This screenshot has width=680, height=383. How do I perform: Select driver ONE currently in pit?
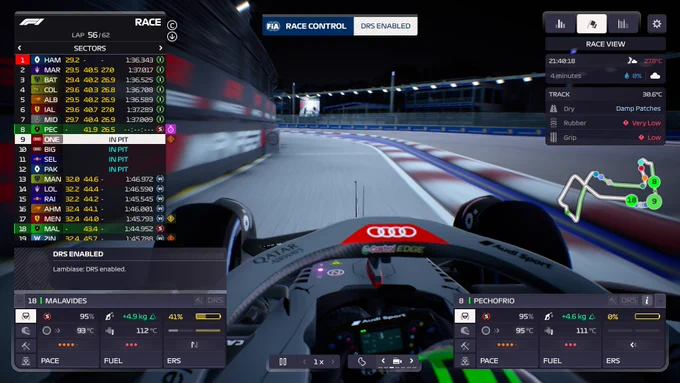point(90,139)
